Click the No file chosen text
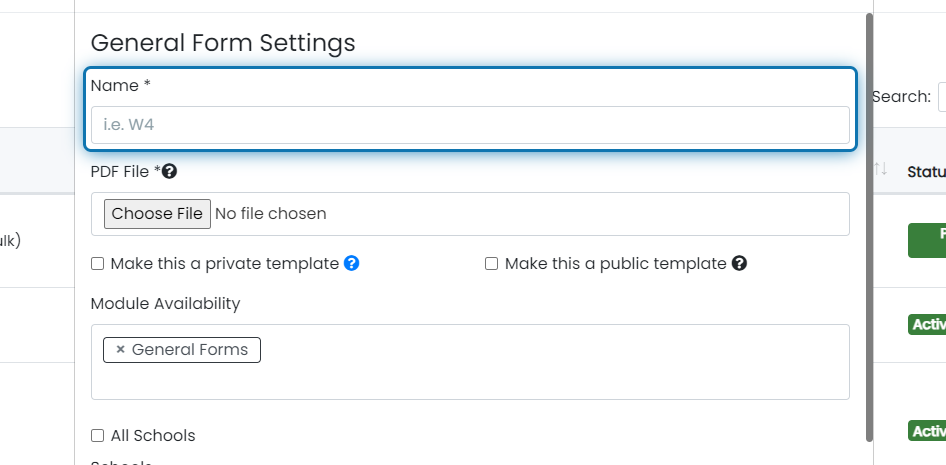 270,214
